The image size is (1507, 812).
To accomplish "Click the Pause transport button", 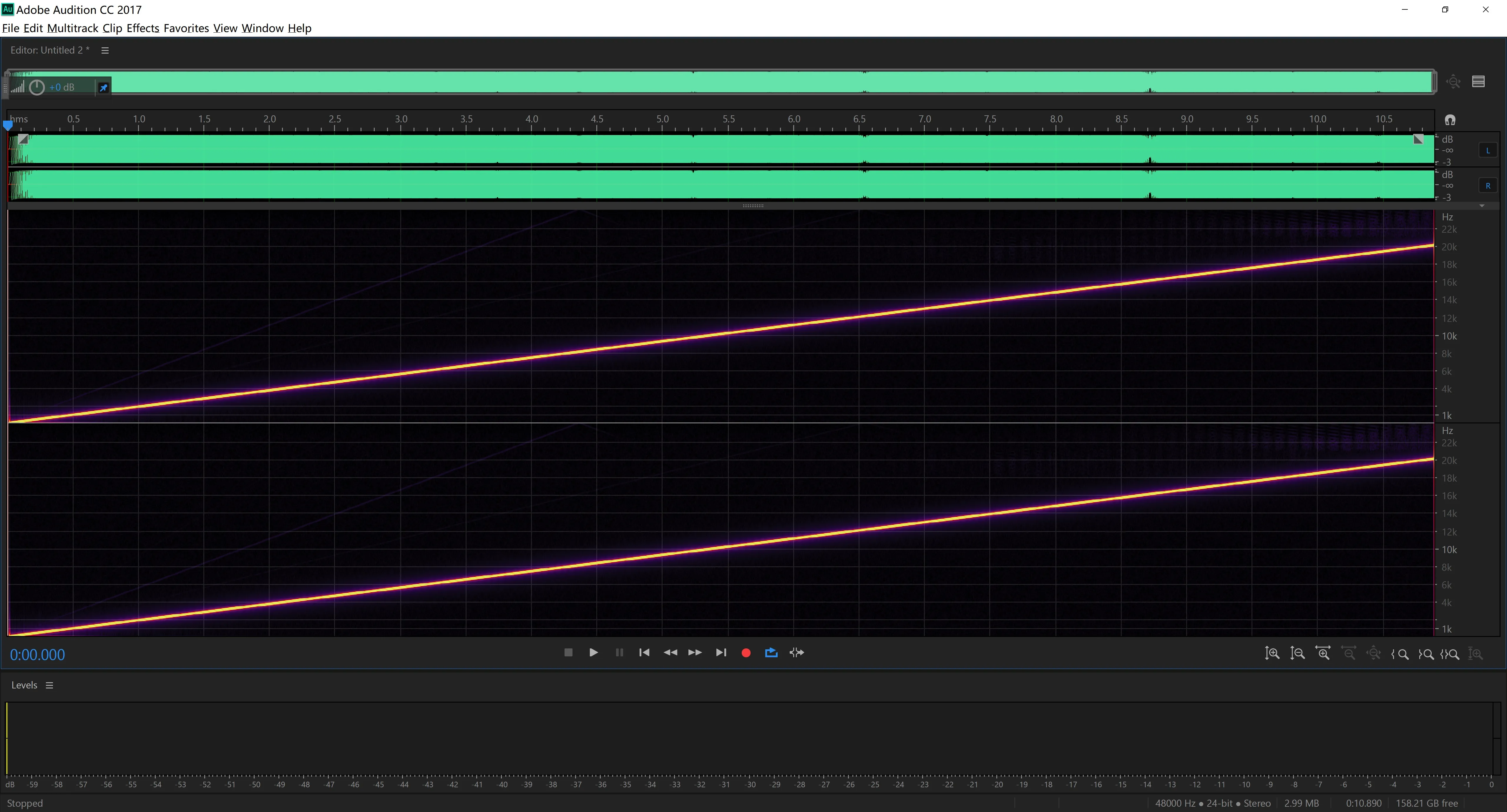I will [619, 653].
